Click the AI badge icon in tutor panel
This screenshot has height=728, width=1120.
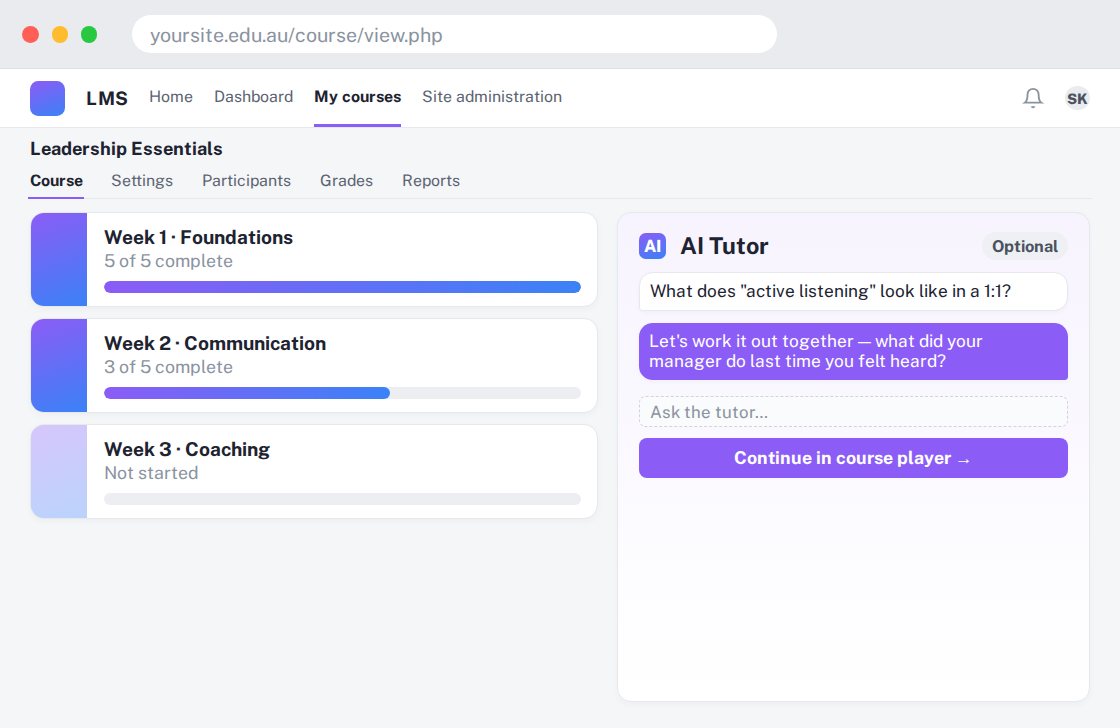click(652, 246)
